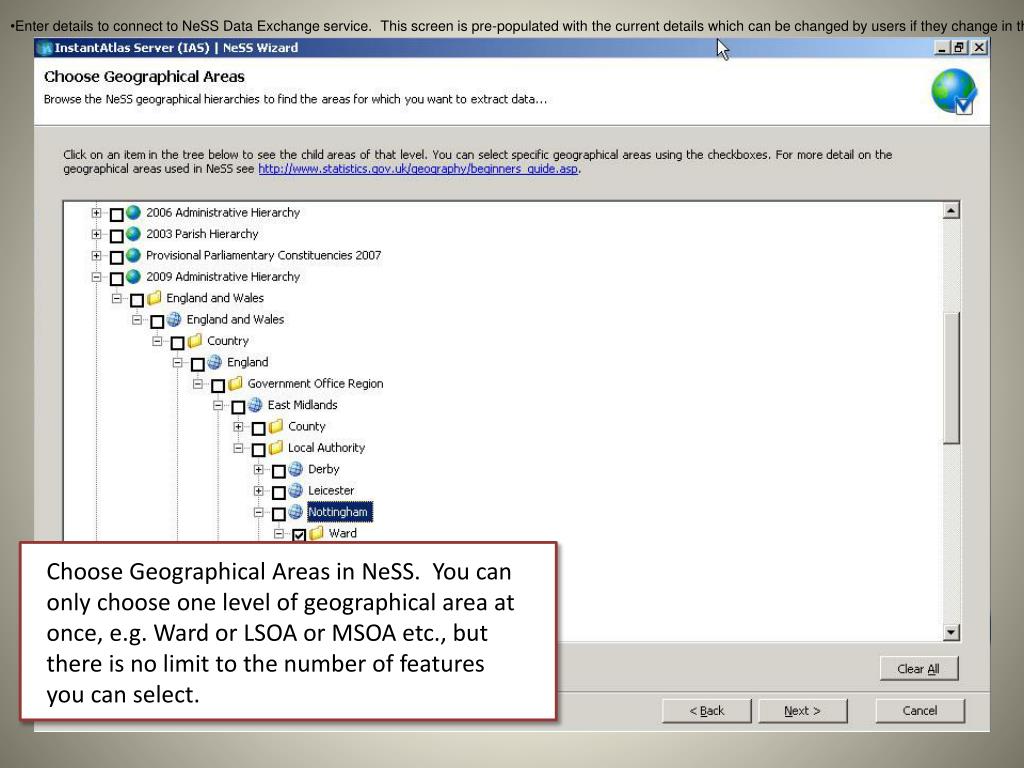Select the England tree item label
The width and height of the screenshot is (1024, 768).
248,362
